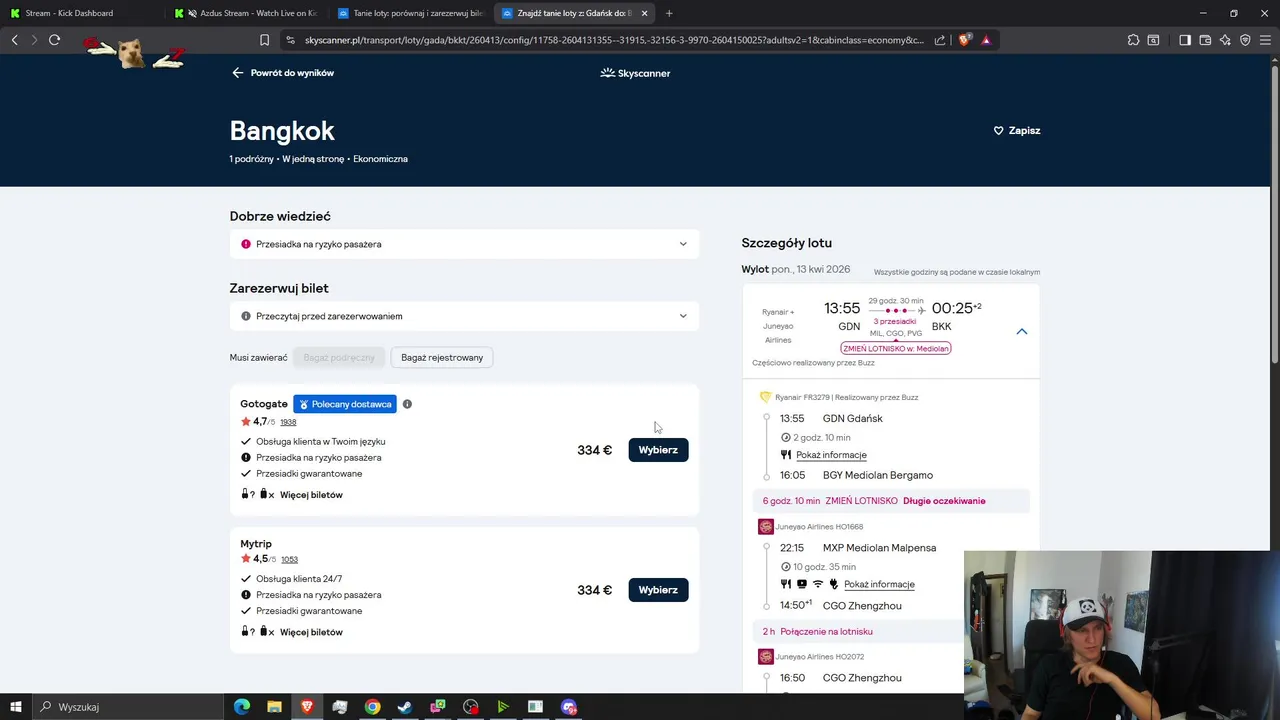Expand Więcej biletów under Mytrip
Screen dimensions: 1280x720
click(311, 632)
